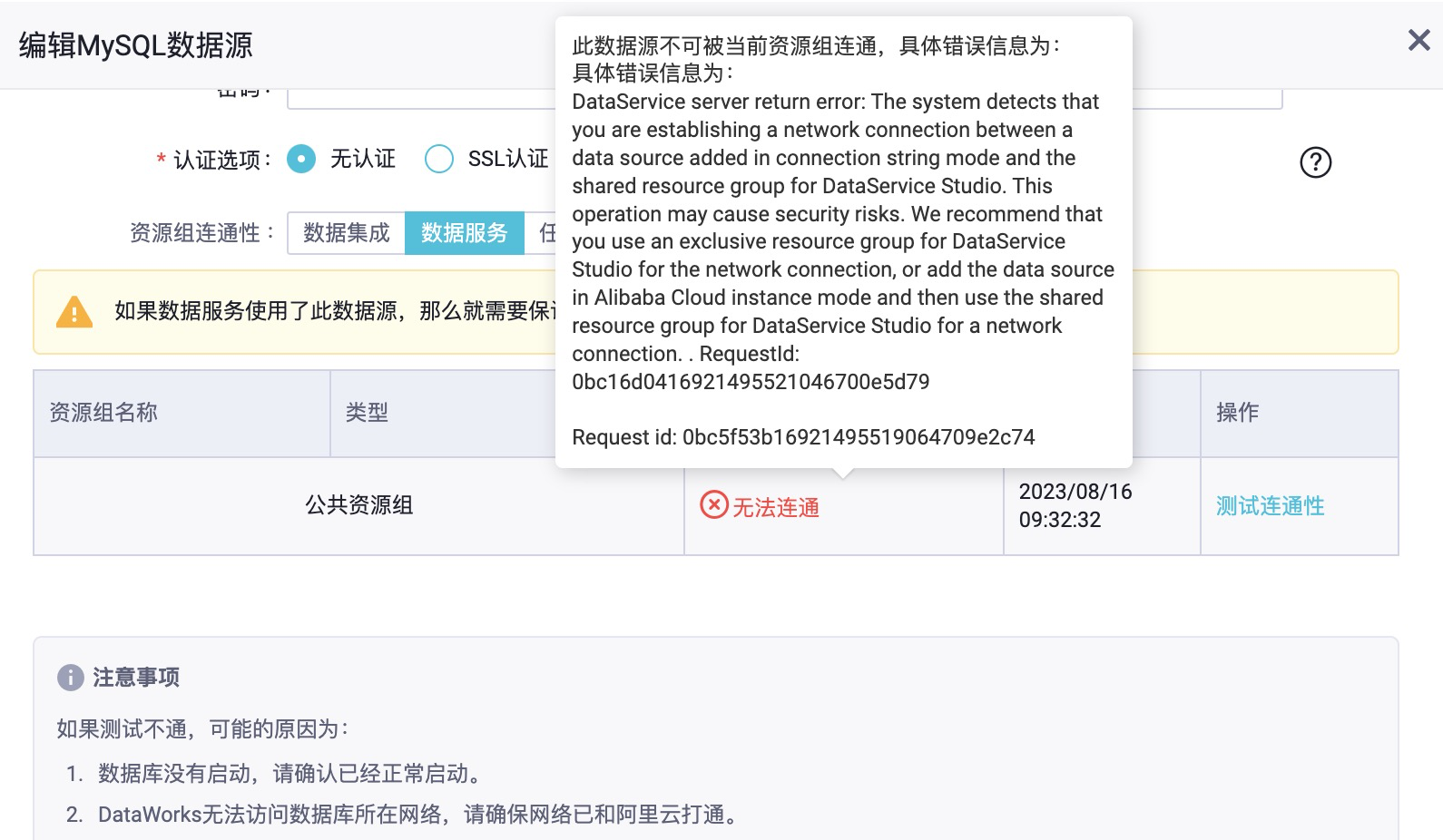This screenshot has width=1443, height=840.
Task: Click the 注意事项 info icon
Action: 70,678
